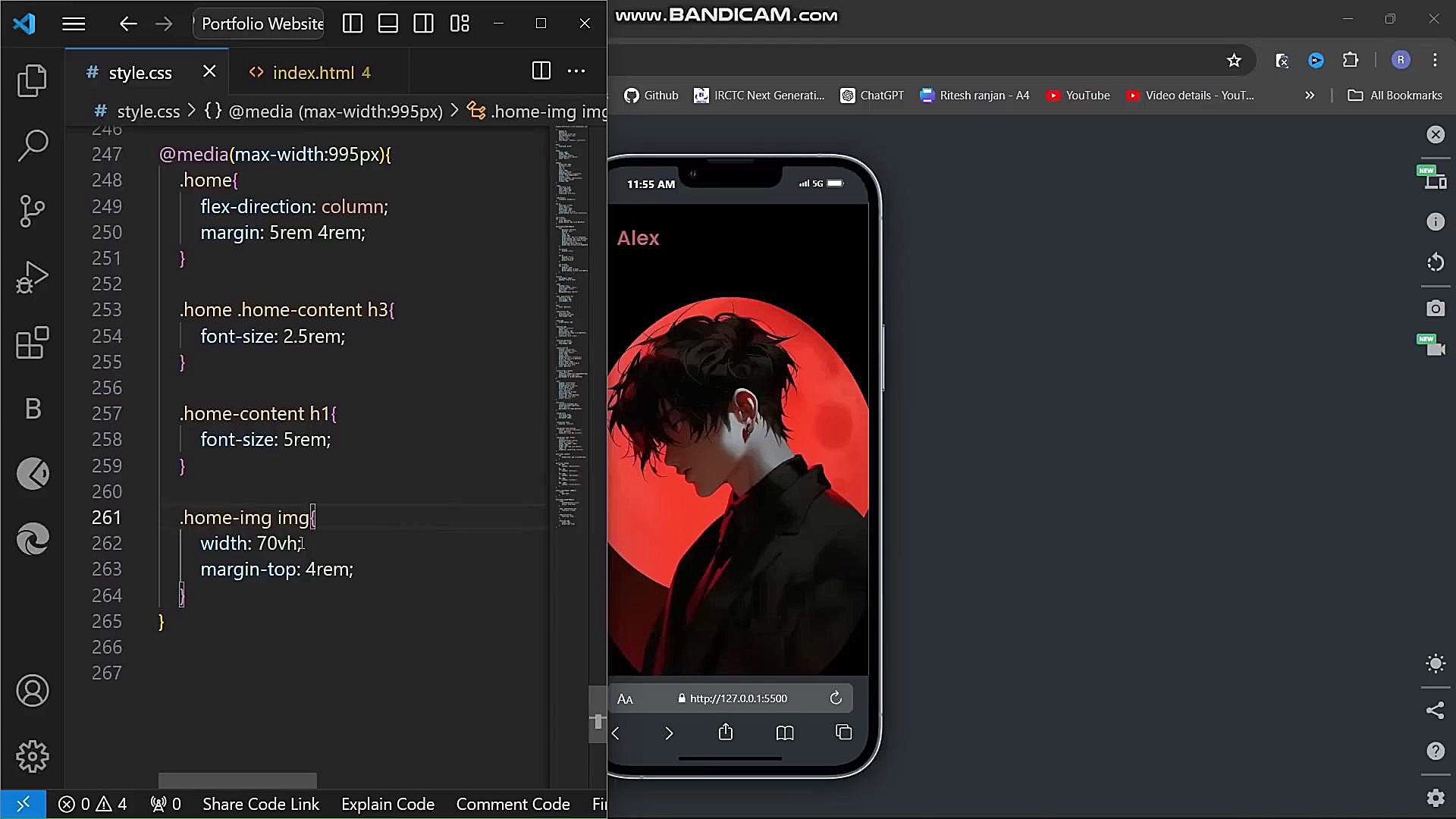Click Comment Code in status bar
This screenshot has height=819, width=1456.
pyautogui.click(x=513, y=804)
